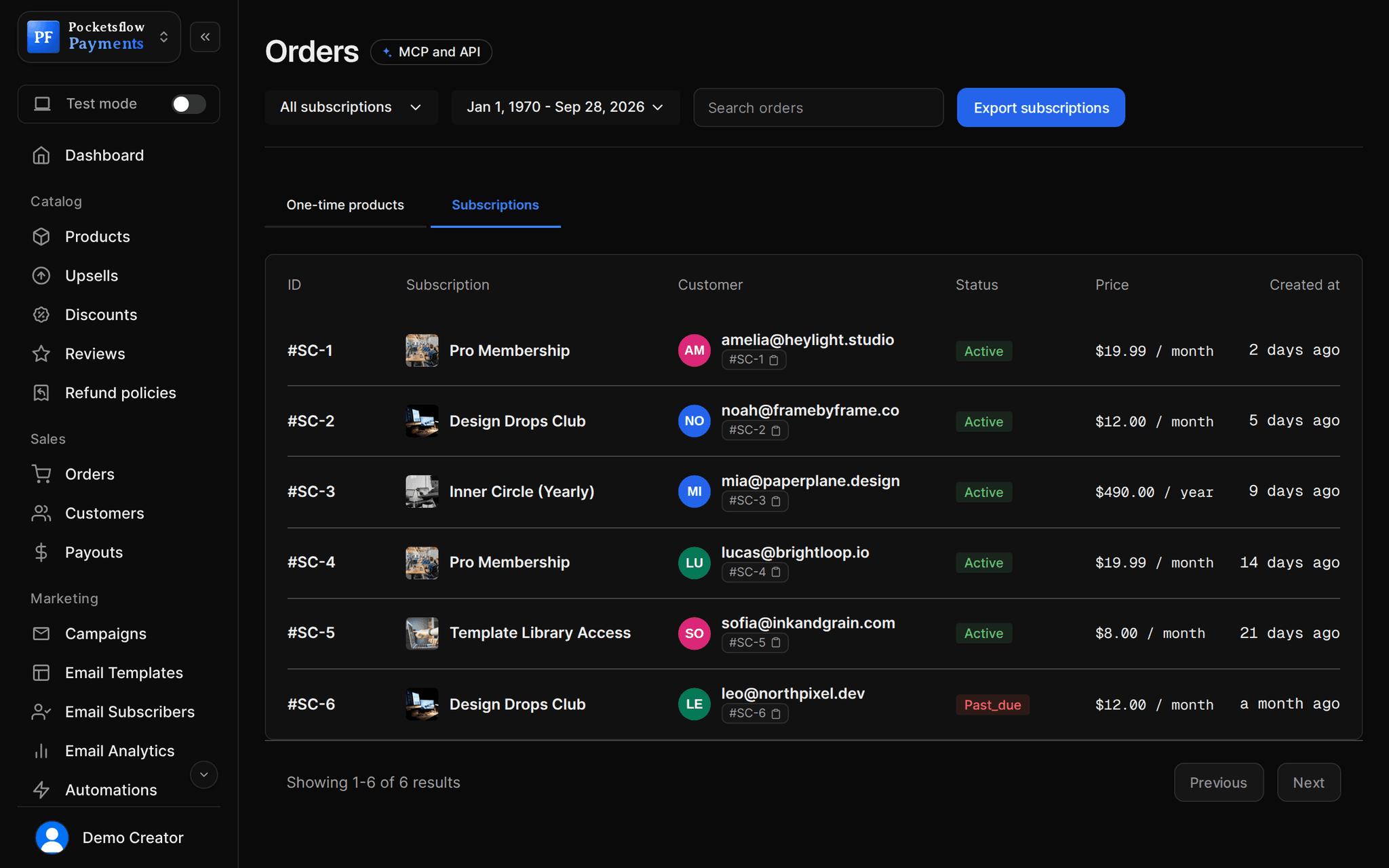Open the All subscriptions filter dropdown
The width and height of the screenshot is (1389, 868).
point(351,107)
